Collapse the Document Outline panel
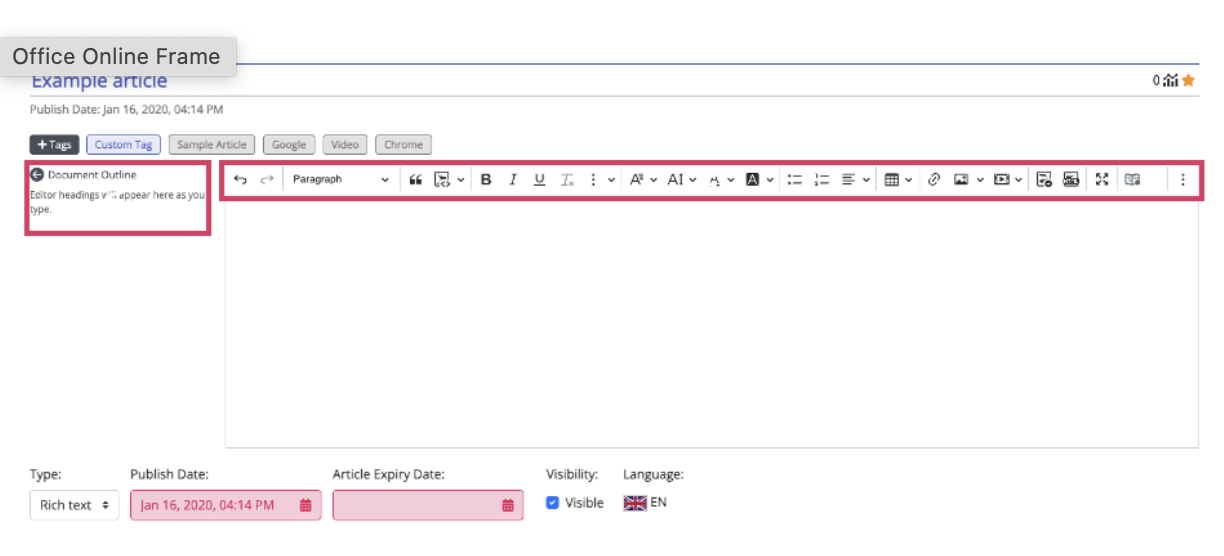The image size is (1224, 556). click(x=38, y=175)
